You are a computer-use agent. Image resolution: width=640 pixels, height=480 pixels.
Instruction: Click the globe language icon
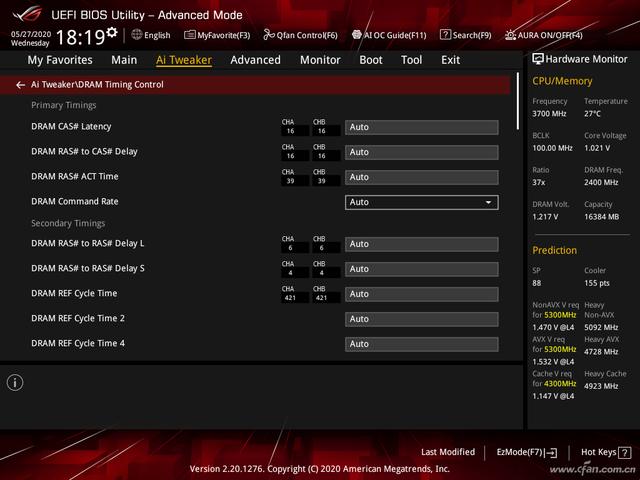[137, 35]
